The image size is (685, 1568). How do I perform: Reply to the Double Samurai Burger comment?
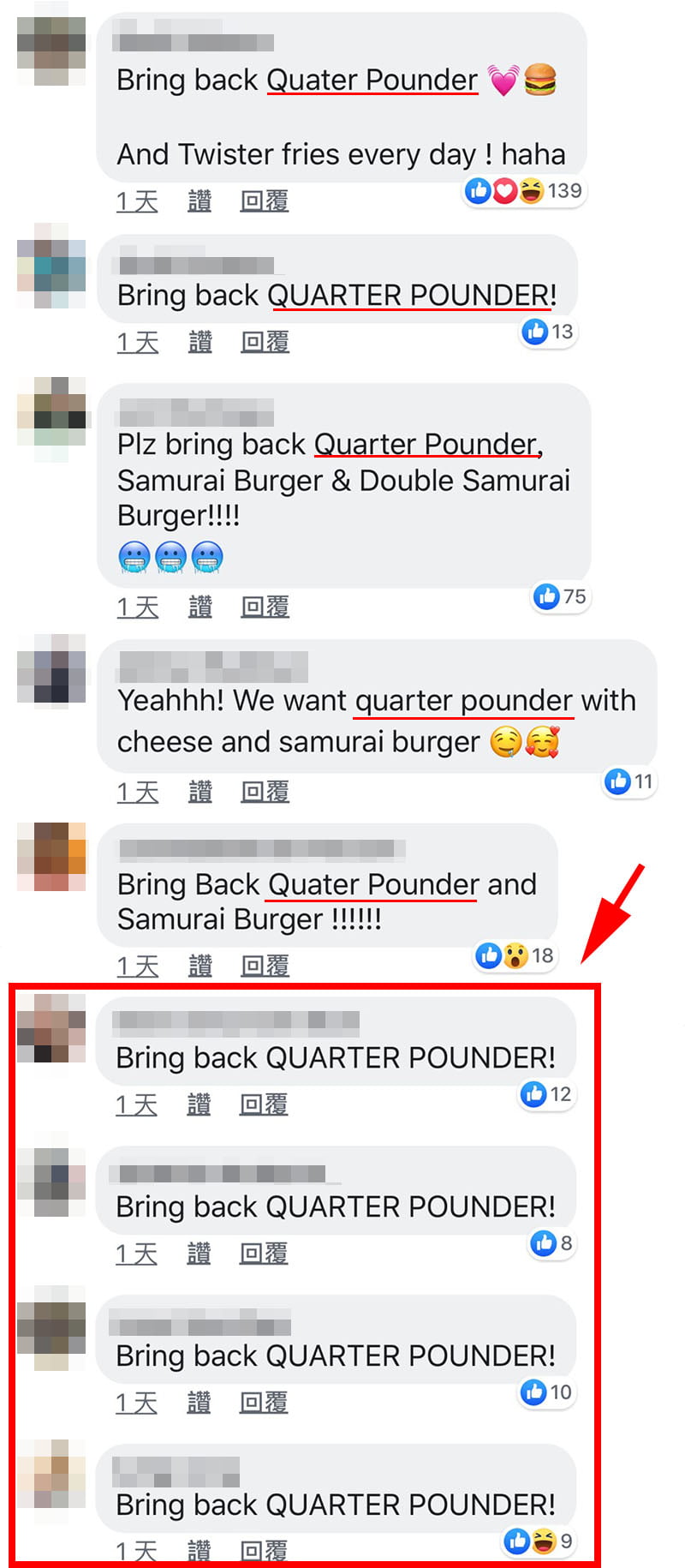265,607
